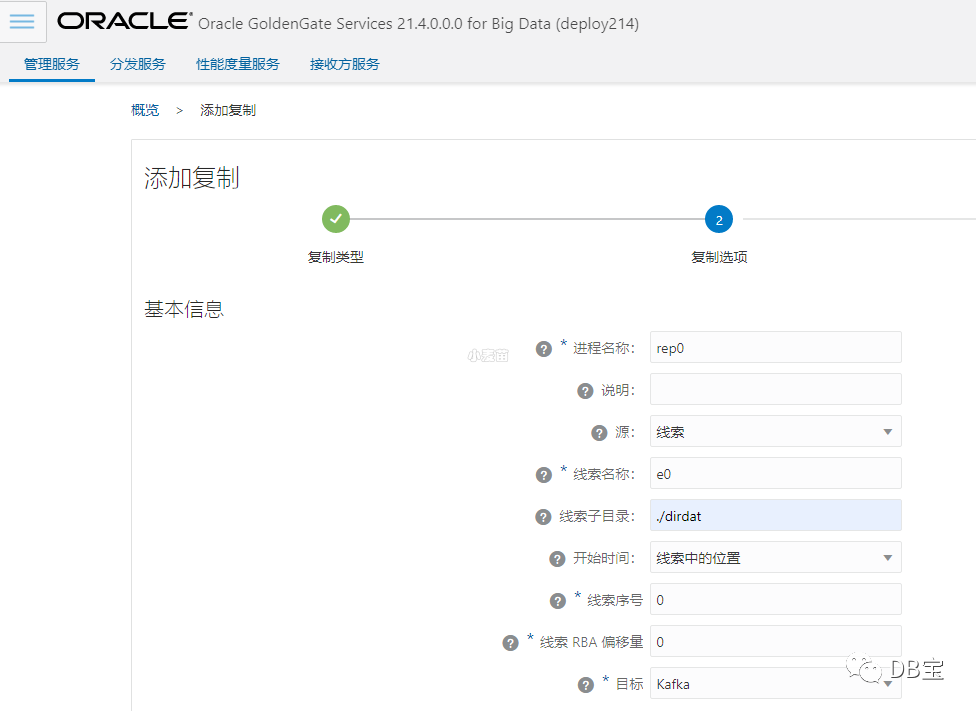Click the 线索 RBA 偏移量 input field

click(776, 641)
